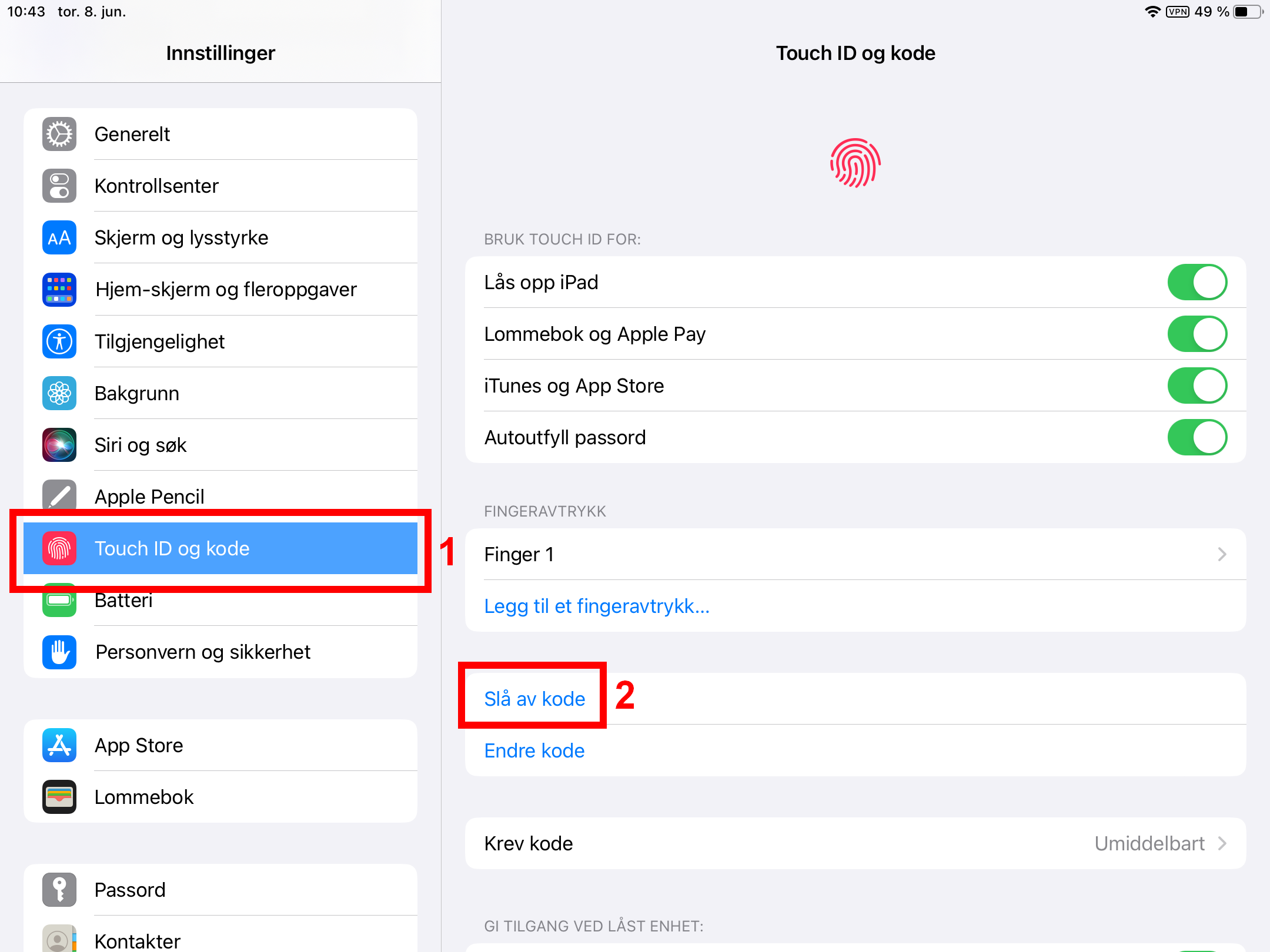This screenshot has width=1270, height=952.
Task: Tap Slå av kode link
Action: pyautogui.click(x=534, y=699)
